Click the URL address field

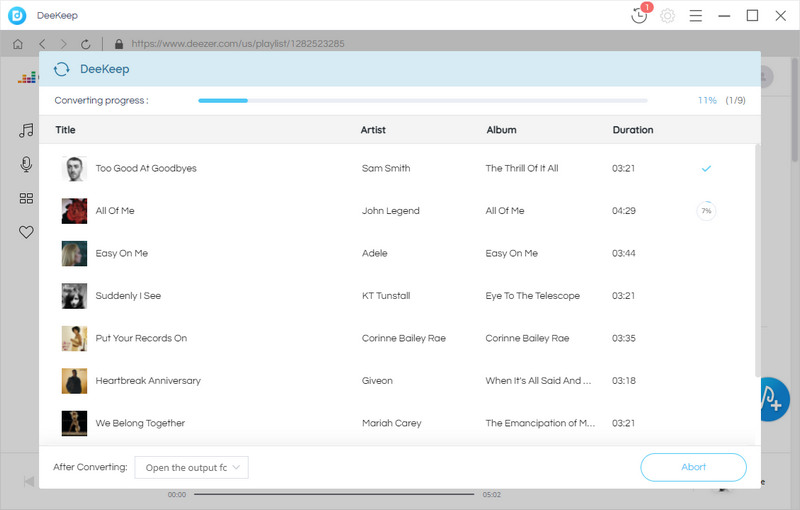(238, 44)
